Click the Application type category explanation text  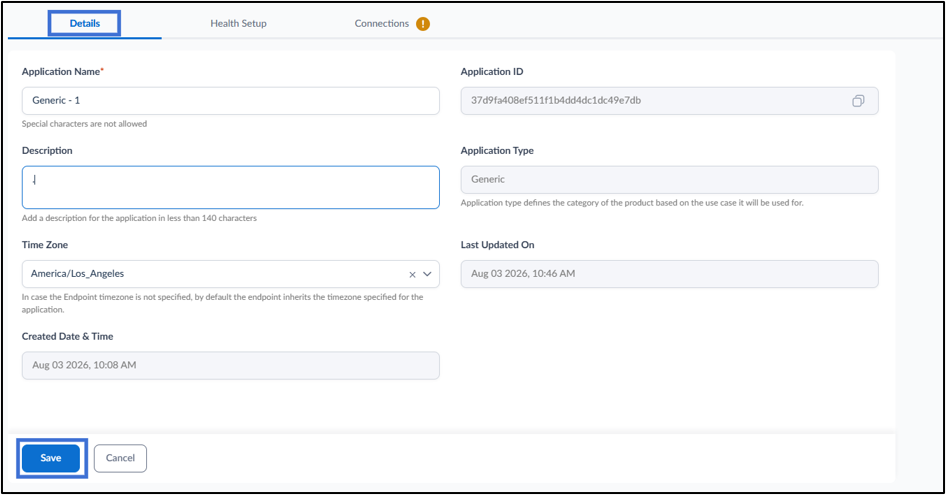point(632,203)
